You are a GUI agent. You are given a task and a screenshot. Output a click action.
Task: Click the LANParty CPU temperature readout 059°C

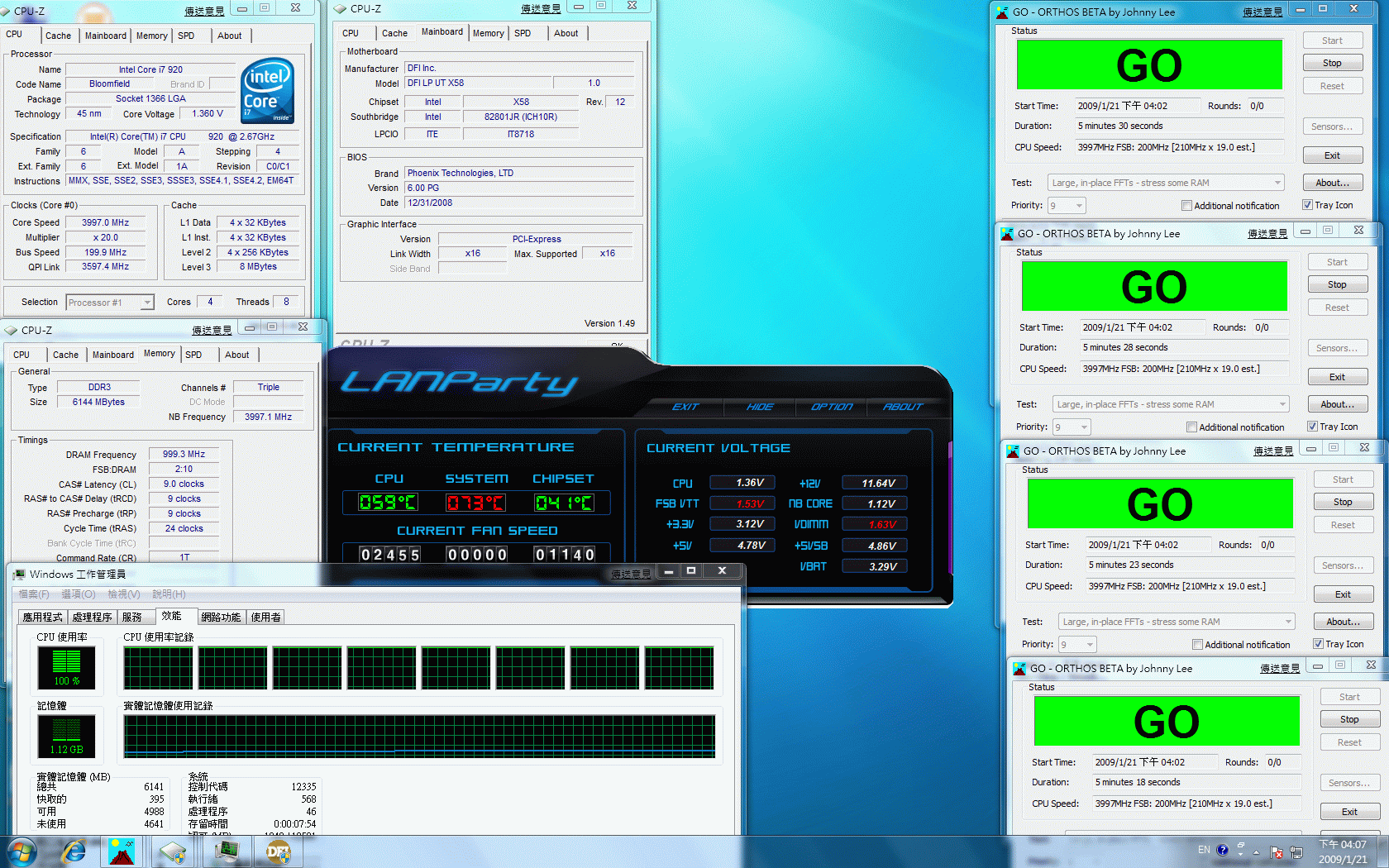387,503
